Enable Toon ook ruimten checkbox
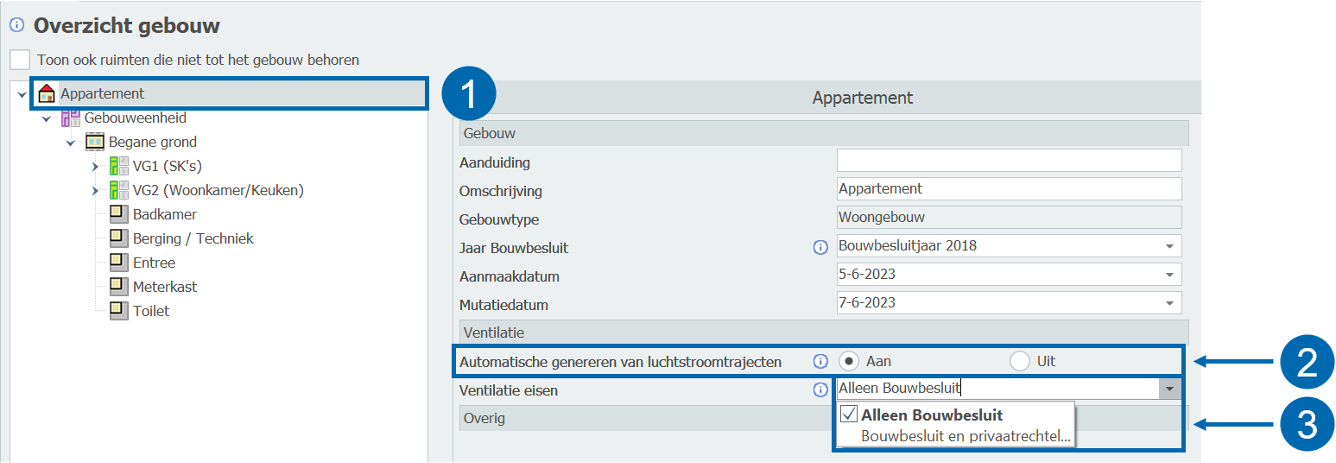The image size is (1336, 463). (20, 60)
